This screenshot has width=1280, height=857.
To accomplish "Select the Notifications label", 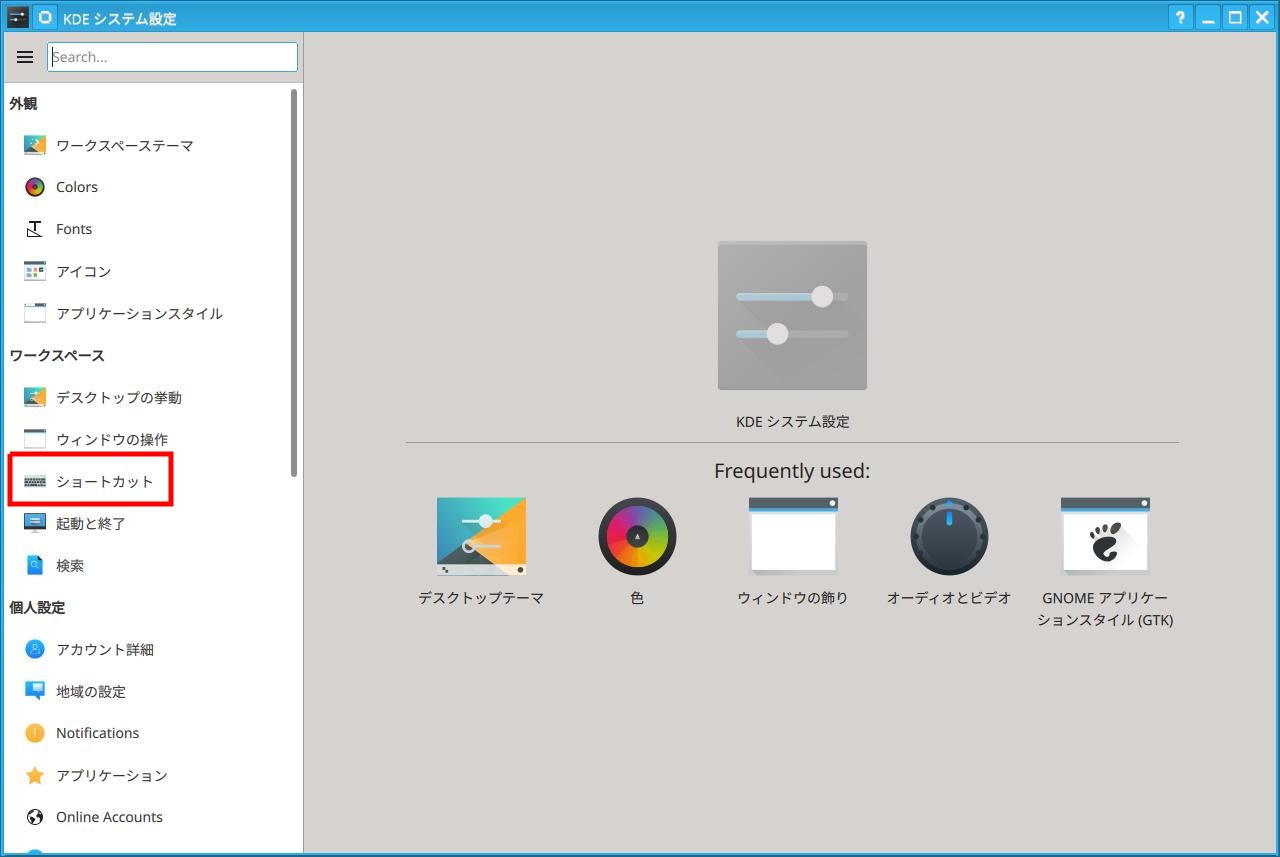I will pyautogui.click(x=97, y=733).
